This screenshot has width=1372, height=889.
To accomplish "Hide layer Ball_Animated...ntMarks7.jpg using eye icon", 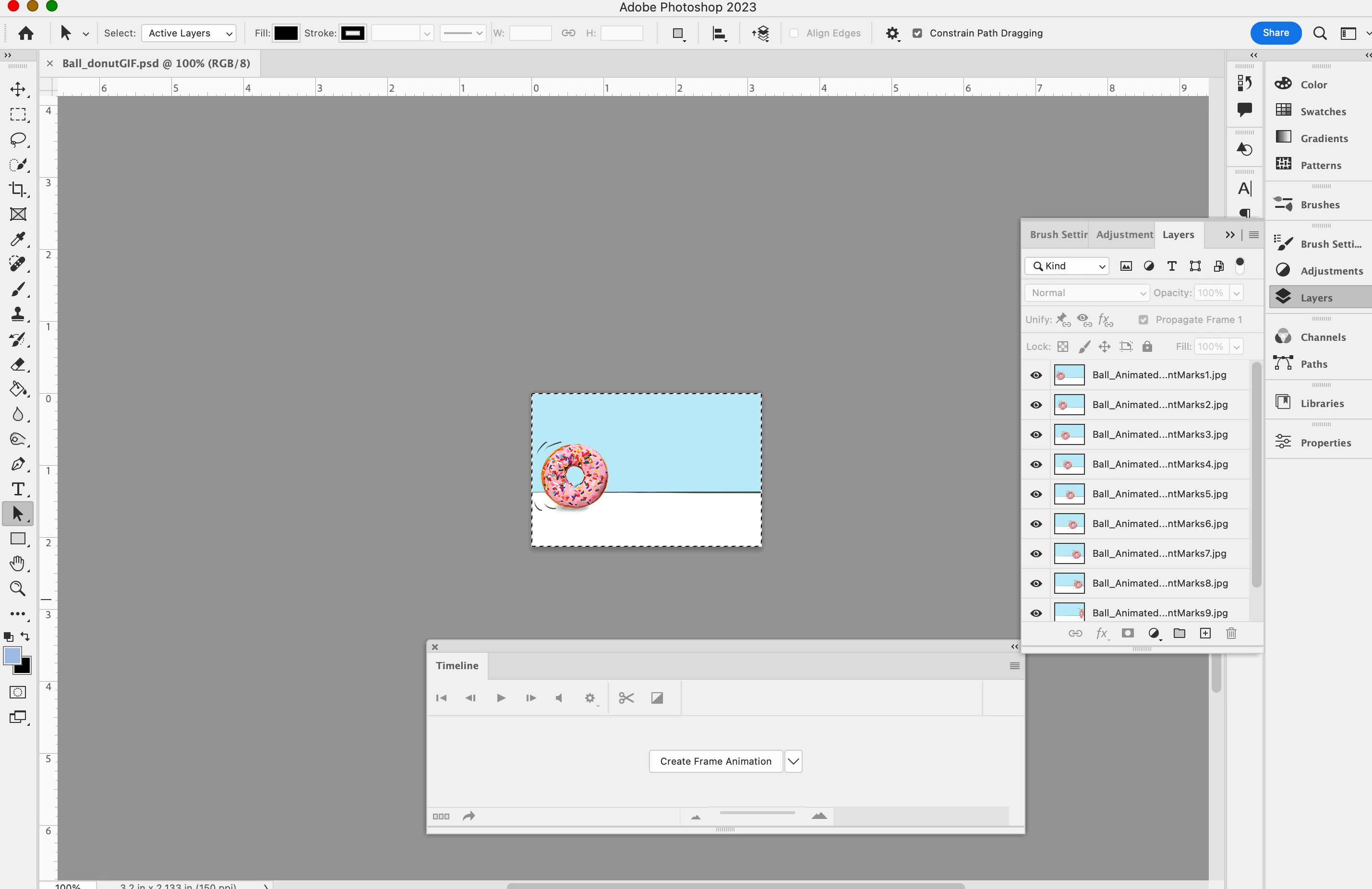I will pyautogui.click(x=1036, y=554).
